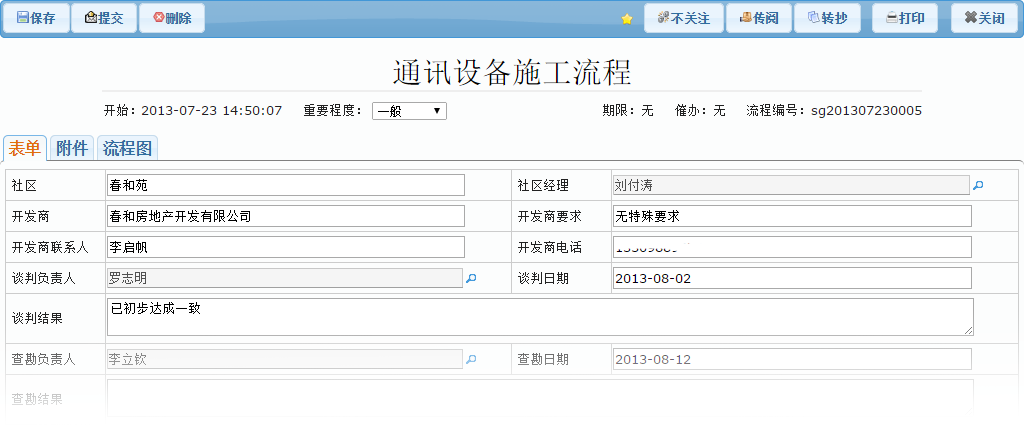This screenshot has width=1024, height=441.
Task: Click the yellow star favorite icon
Action: [x=627, y=19]
